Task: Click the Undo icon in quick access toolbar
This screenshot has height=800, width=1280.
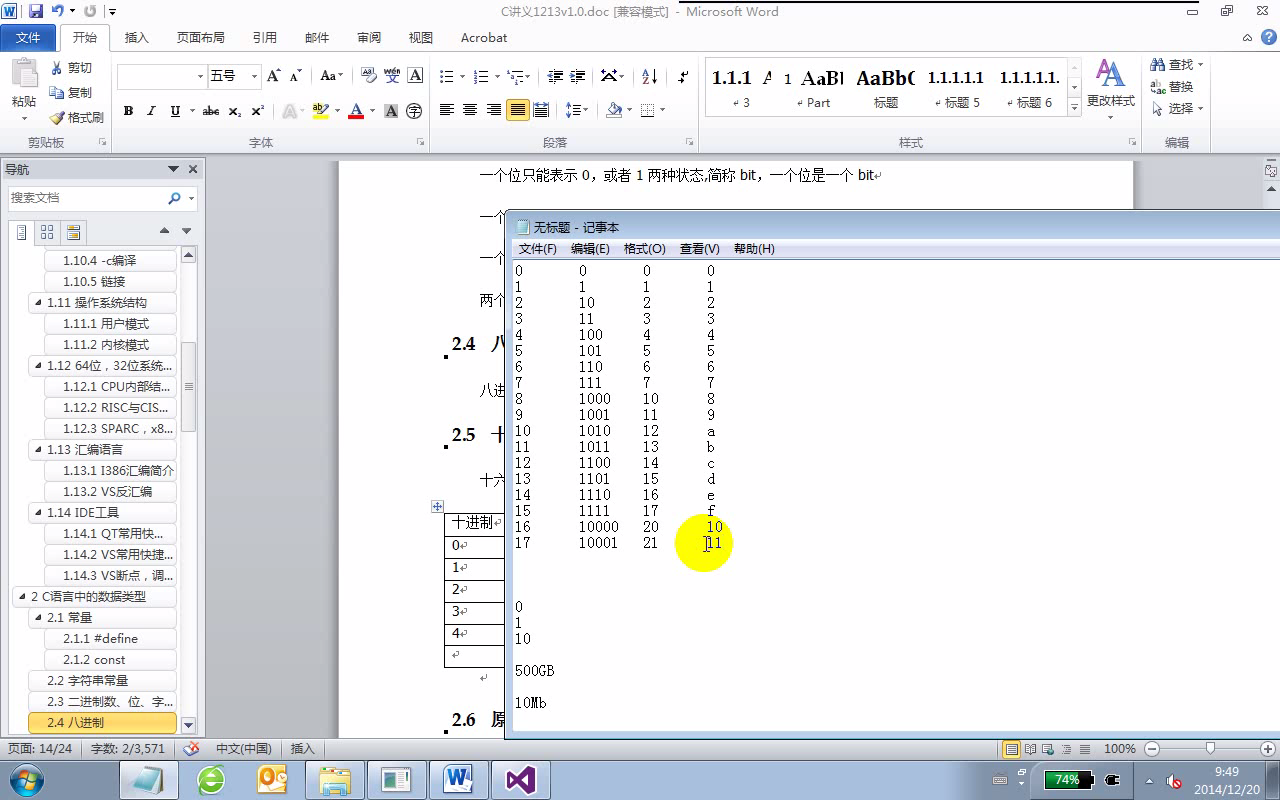Action: click(58, 12)
